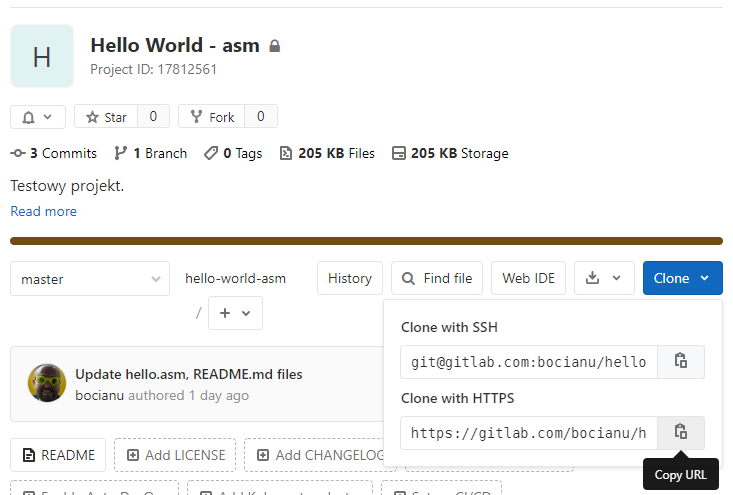Screen dimensions: 733x495
Task: Open the 0 Tags link
Action: 233,153
